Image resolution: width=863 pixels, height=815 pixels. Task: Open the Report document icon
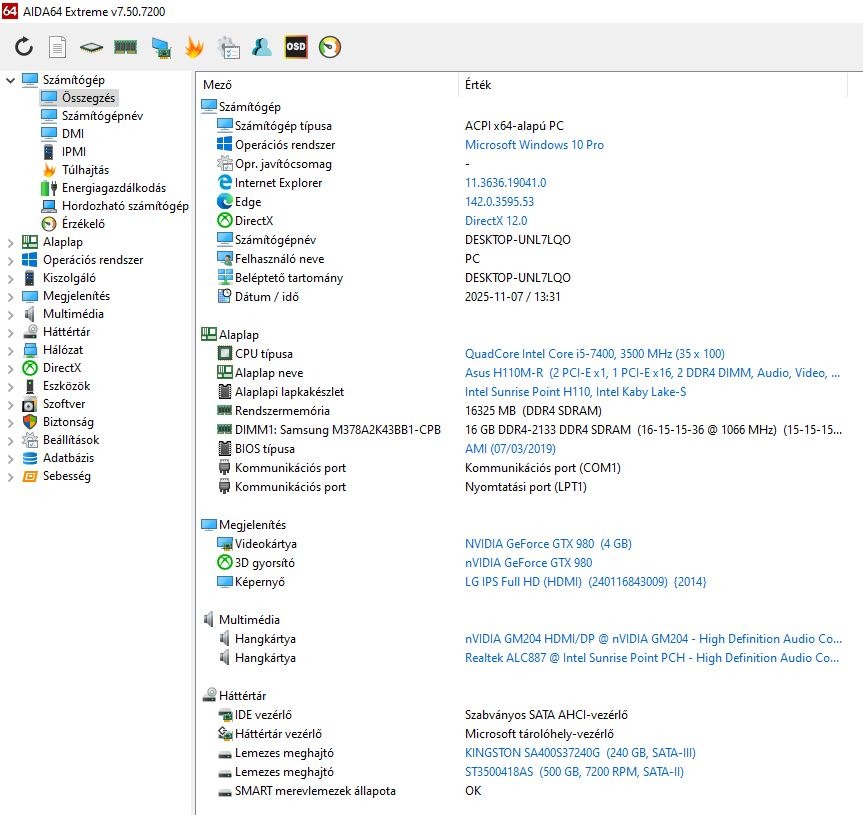[x=57, y=47]
